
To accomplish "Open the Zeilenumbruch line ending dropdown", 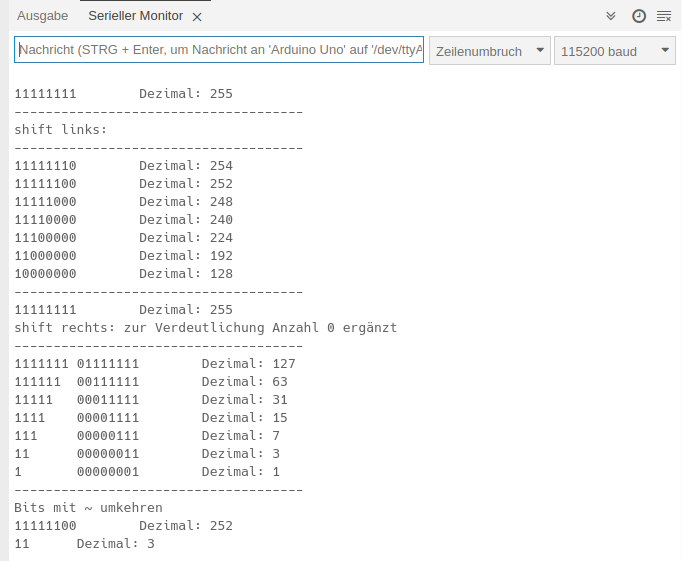I will pos(490,51).
